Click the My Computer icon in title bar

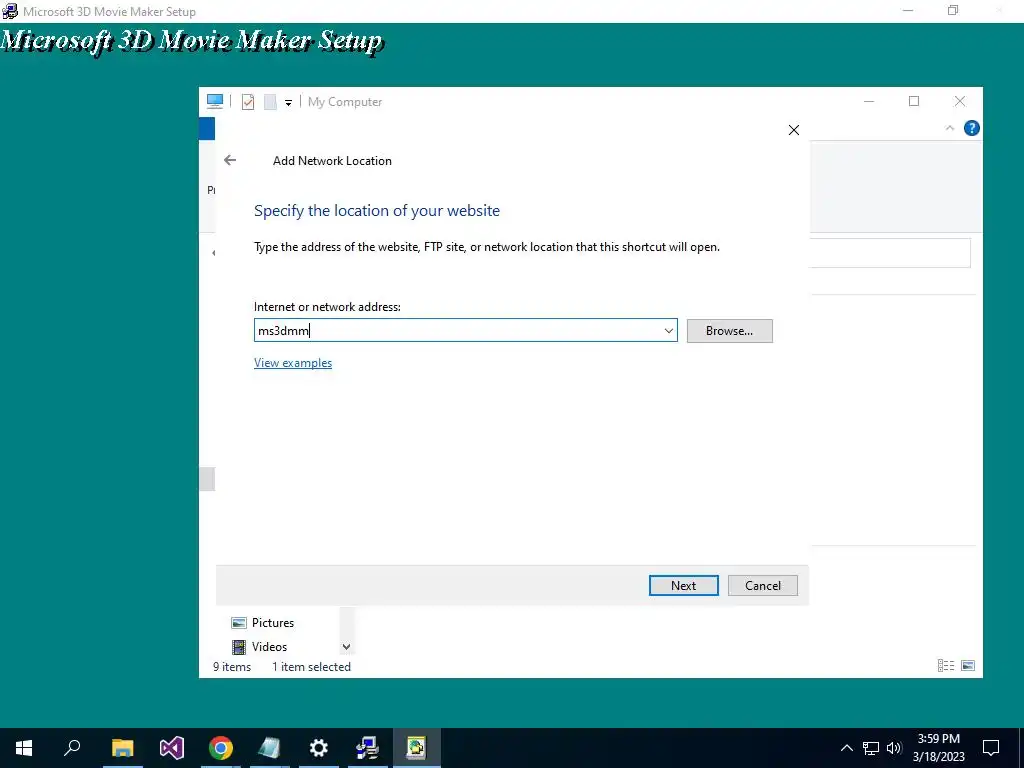(x=215, y=101)
